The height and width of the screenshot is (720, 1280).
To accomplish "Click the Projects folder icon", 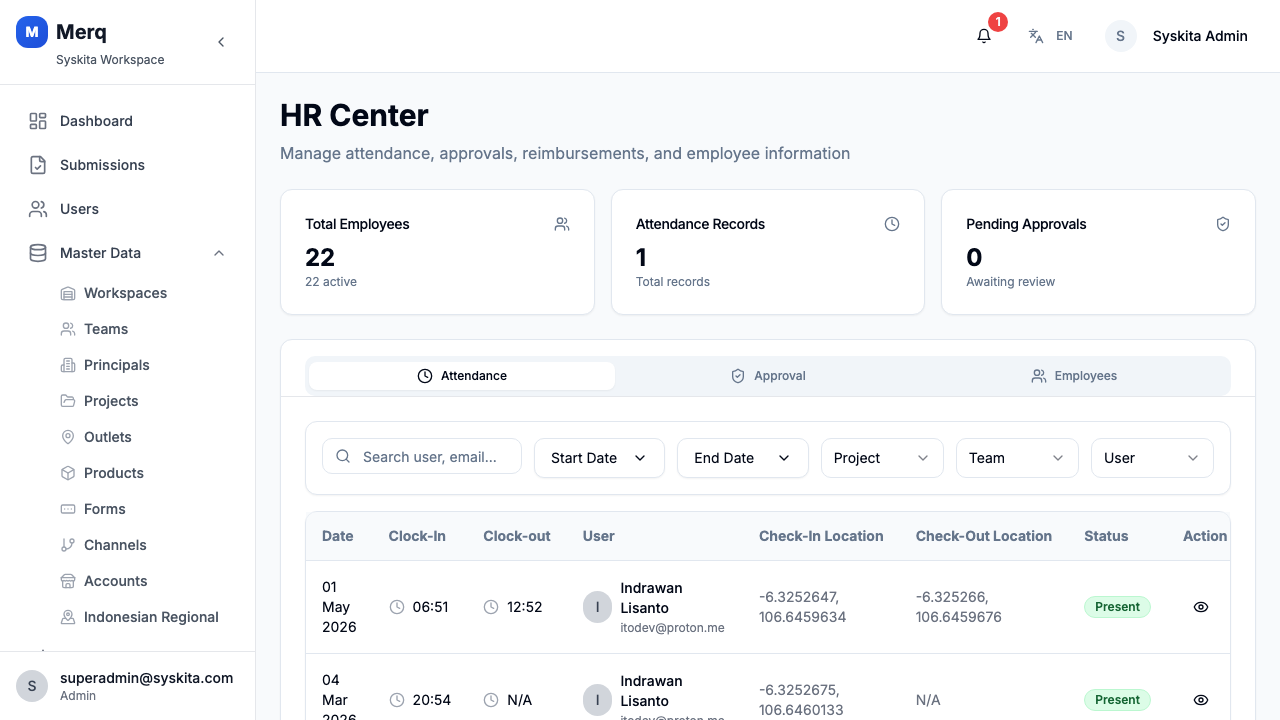I will [68, 401].
